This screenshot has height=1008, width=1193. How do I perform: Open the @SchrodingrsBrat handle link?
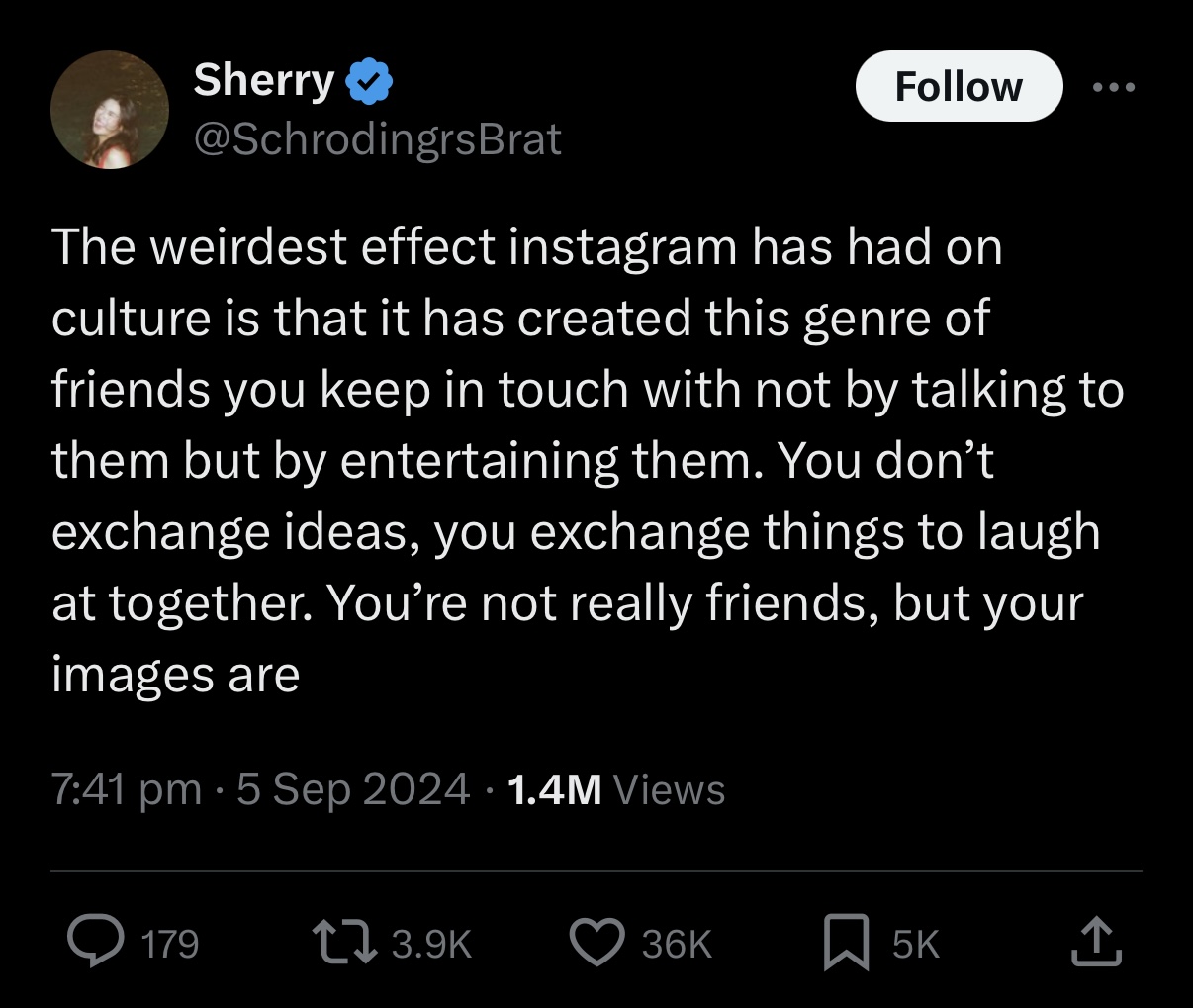tap(377, 138)
